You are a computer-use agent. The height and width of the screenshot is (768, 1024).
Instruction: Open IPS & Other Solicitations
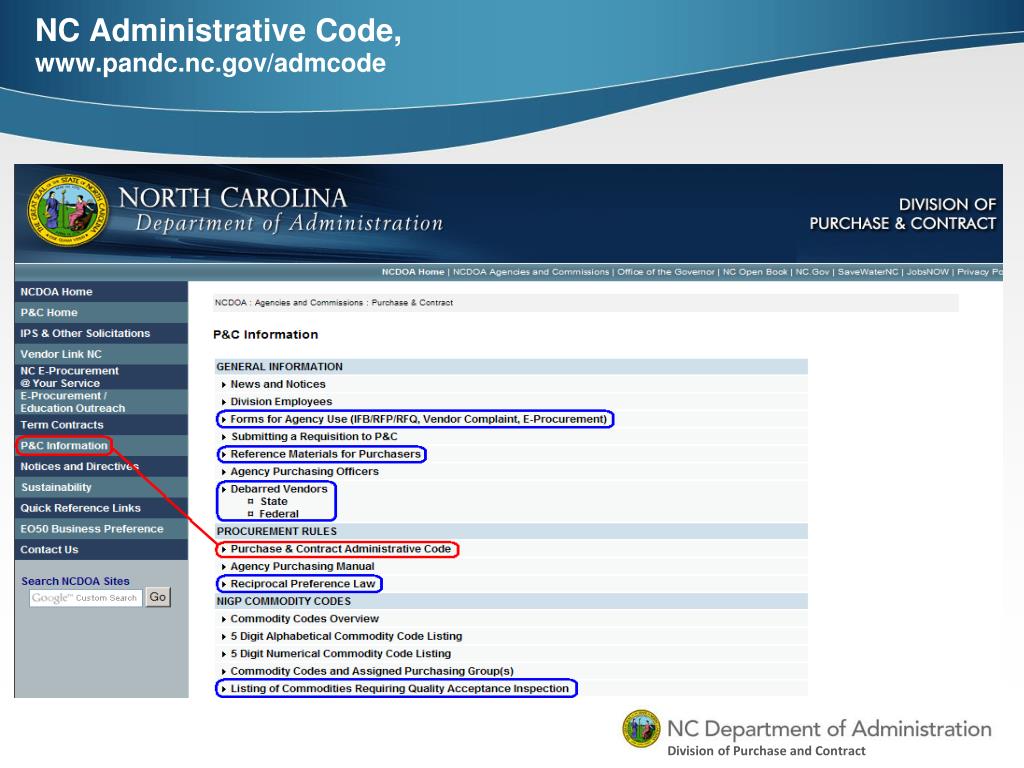(85, 334)
